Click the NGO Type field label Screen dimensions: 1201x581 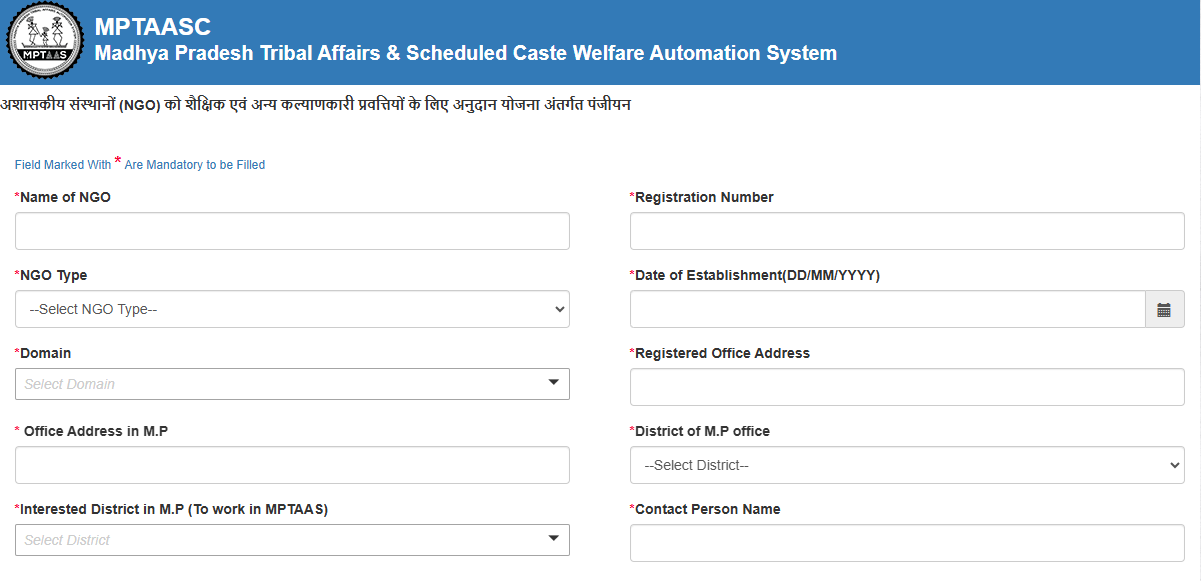point(51,275)
